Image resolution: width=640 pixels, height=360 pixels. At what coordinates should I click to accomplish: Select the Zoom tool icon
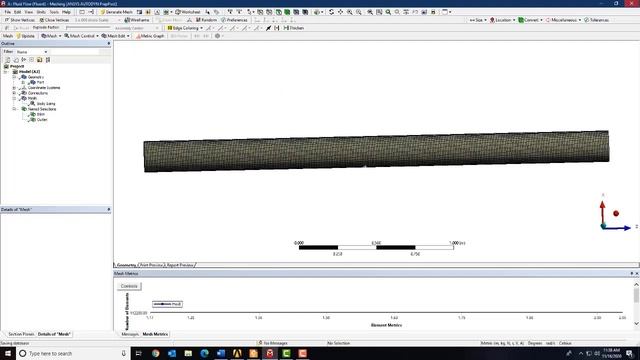(350, 12)
